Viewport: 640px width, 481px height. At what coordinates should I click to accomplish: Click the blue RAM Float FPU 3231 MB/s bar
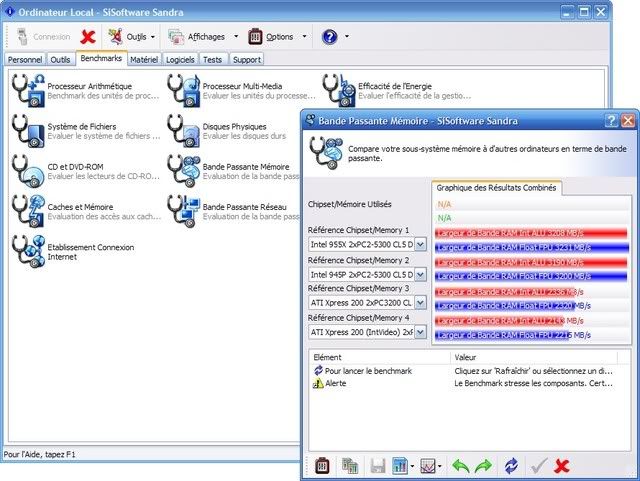tap(531, 247)
